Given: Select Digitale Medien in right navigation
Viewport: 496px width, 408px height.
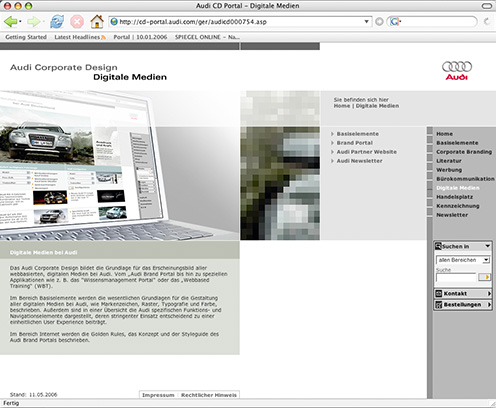Looking at the screenshot, I should tap(458, 188).
